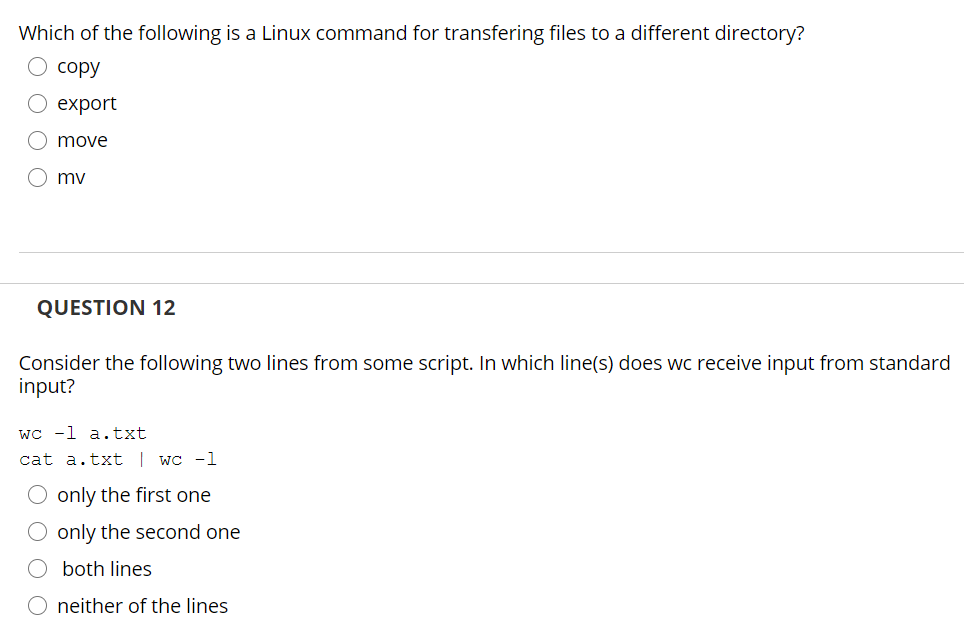Click the 'both lines' label text
964x632 pixels.
click(107, 570)
